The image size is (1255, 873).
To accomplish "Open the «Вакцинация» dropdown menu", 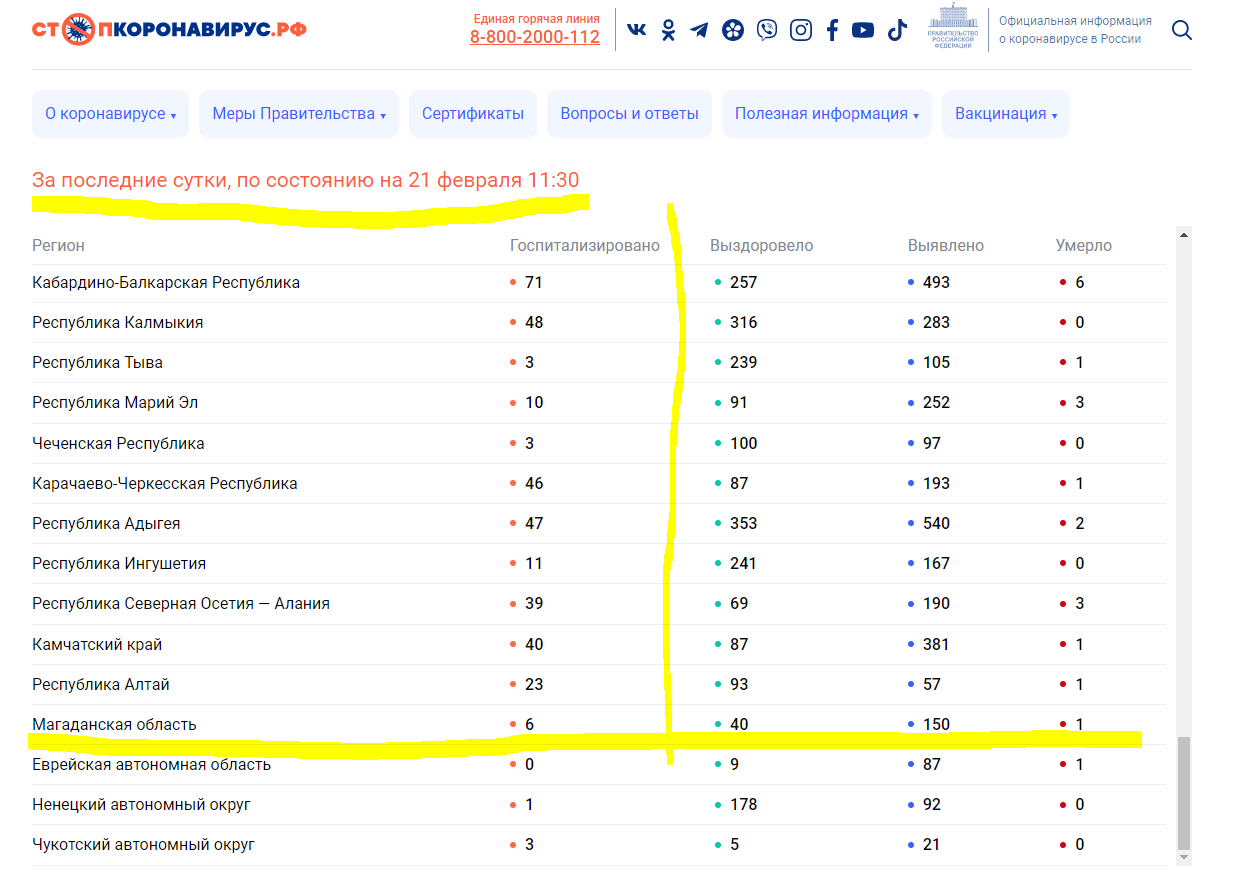I will 1005,114.
